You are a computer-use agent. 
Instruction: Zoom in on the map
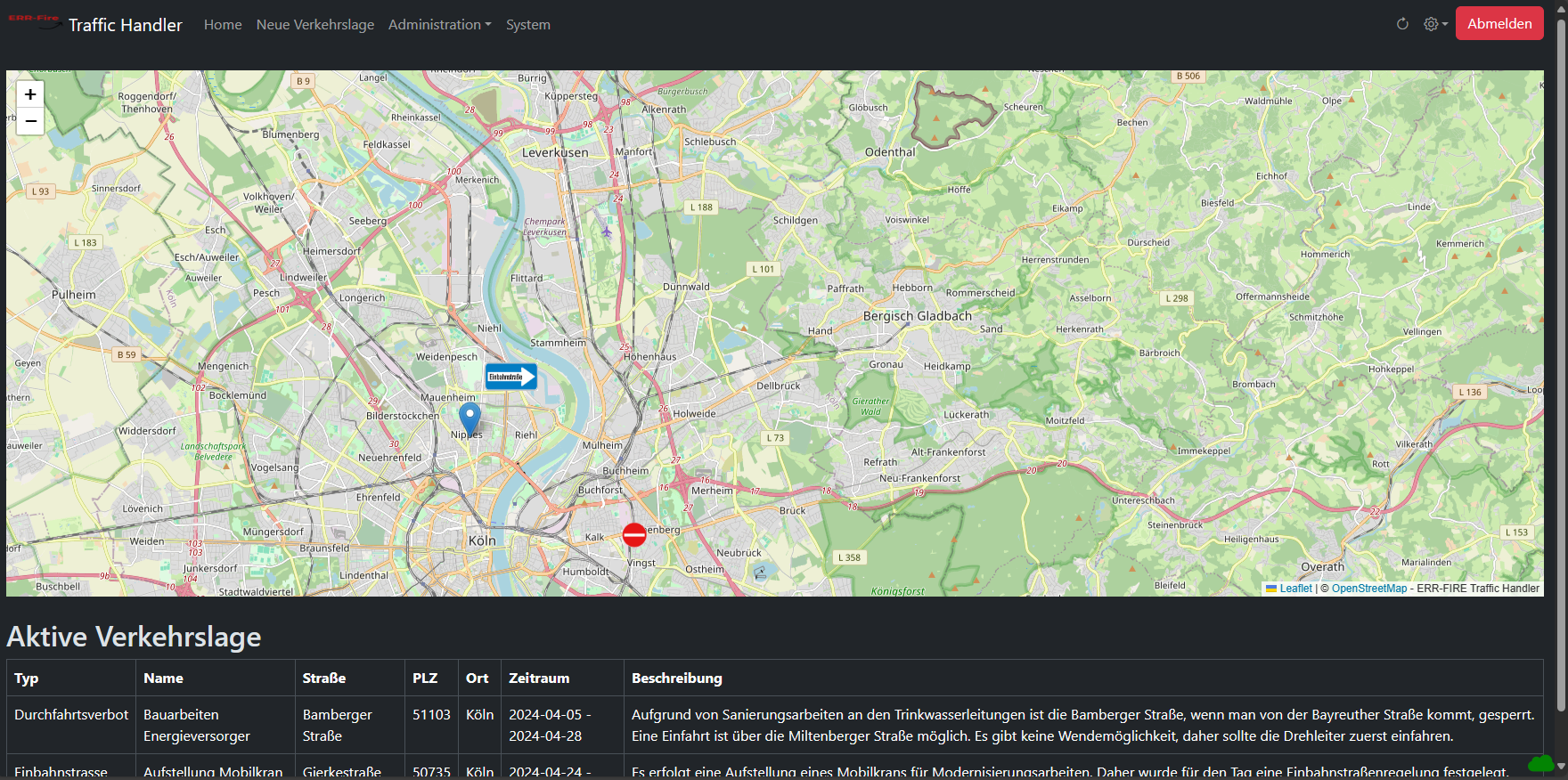pos(30,94)
